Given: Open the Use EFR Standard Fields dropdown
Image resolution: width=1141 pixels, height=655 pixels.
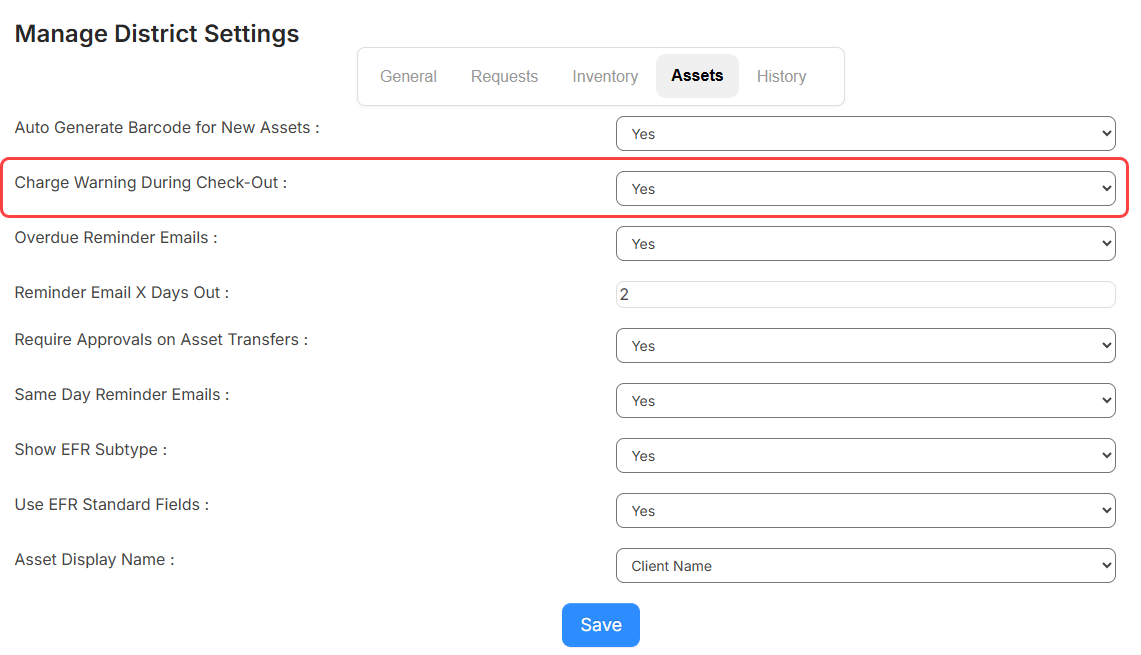Looking at the screenshot, I should [x=865, y=510].
